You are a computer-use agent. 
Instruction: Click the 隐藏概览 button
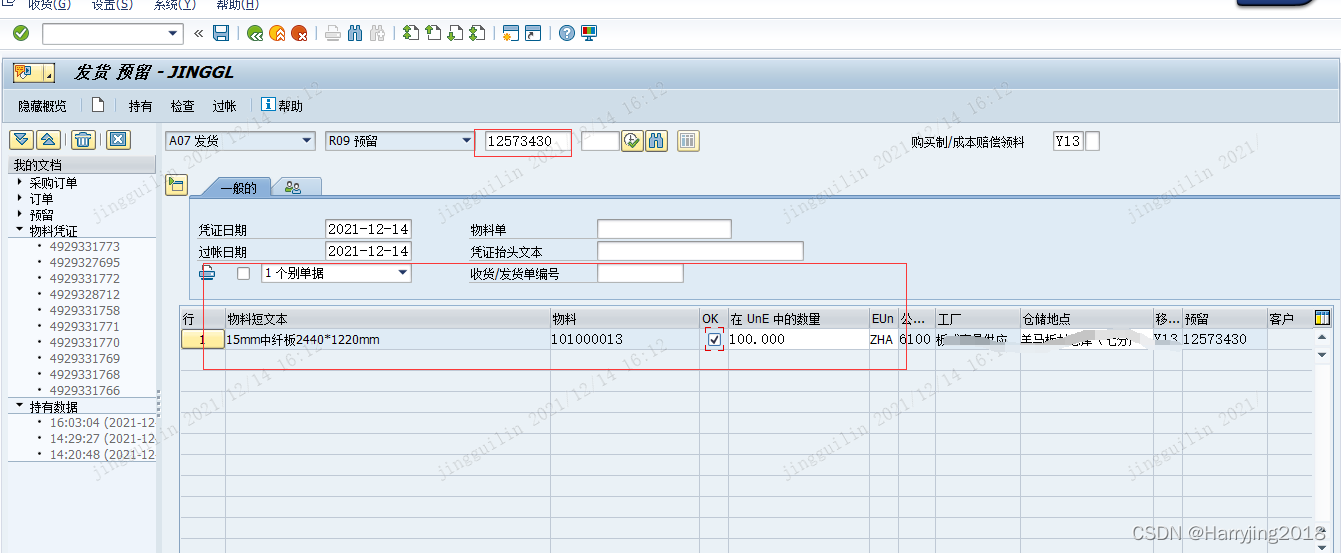point(42,106)
